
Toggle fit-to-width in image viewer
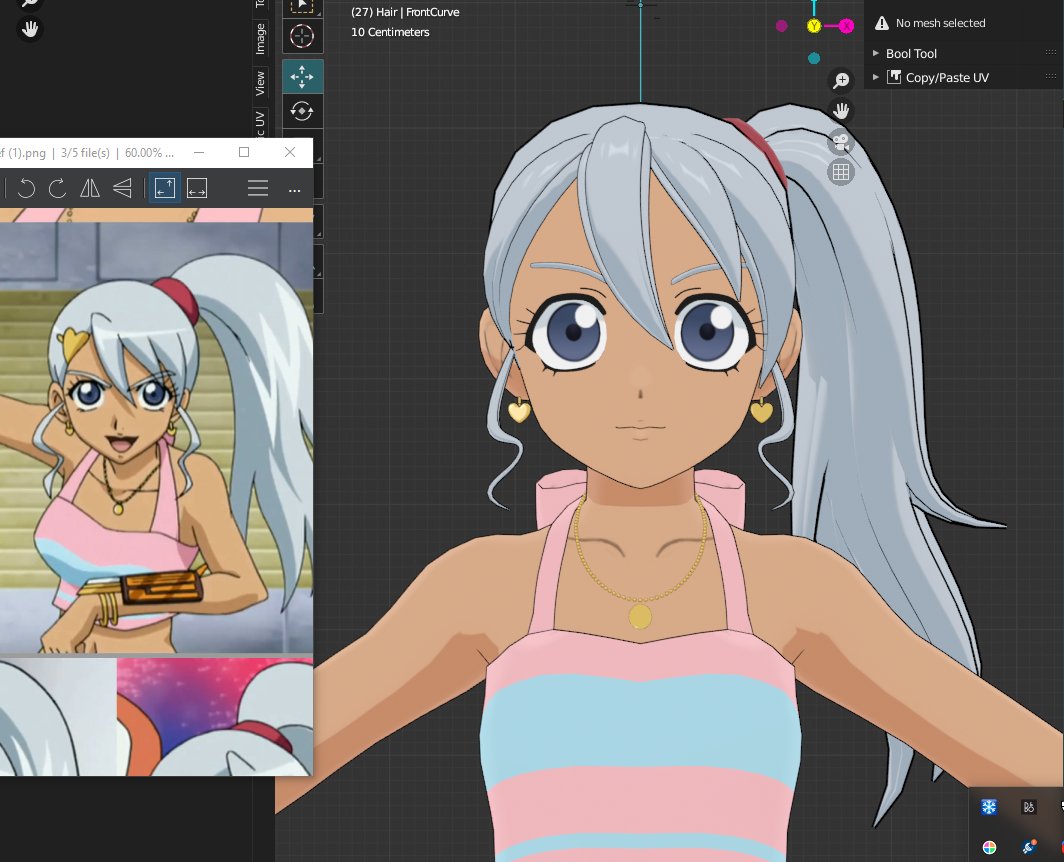(x=197, y=188)
